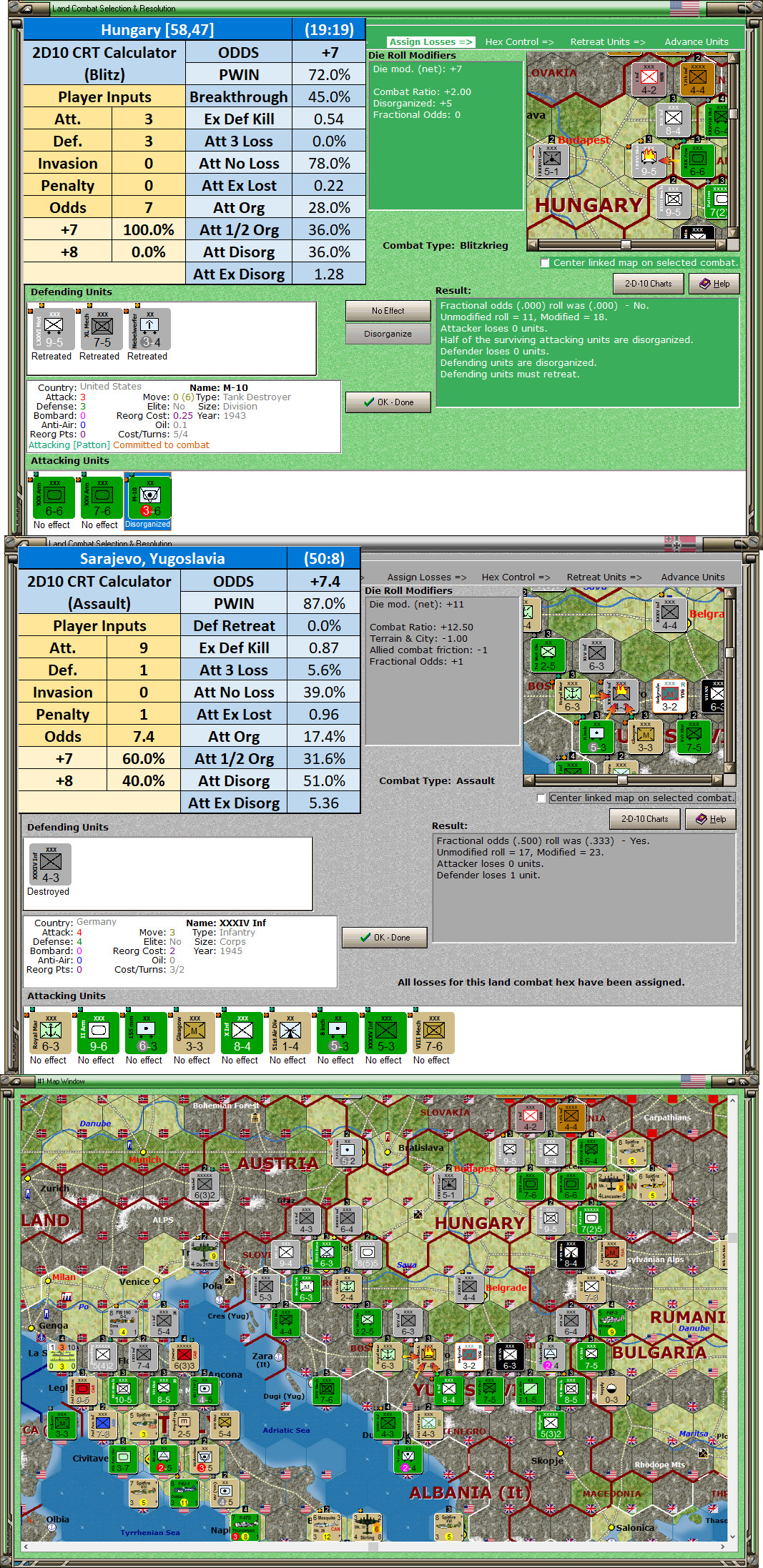Viewport: 763px width, 1568px height.
Task: Click the No Effect button
Action: 388,311
